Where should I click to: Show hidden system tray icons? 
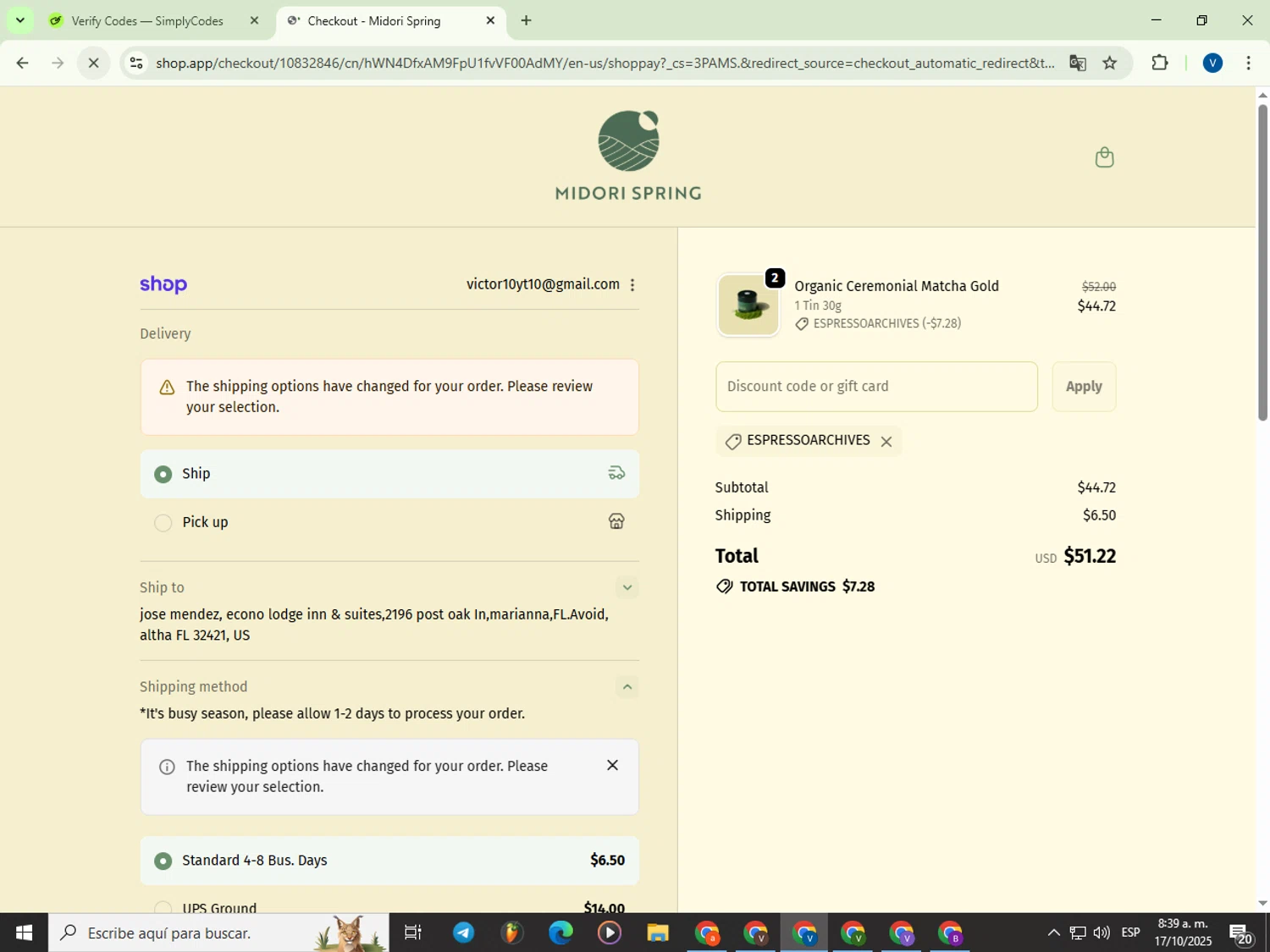(x=1053, y=933)
